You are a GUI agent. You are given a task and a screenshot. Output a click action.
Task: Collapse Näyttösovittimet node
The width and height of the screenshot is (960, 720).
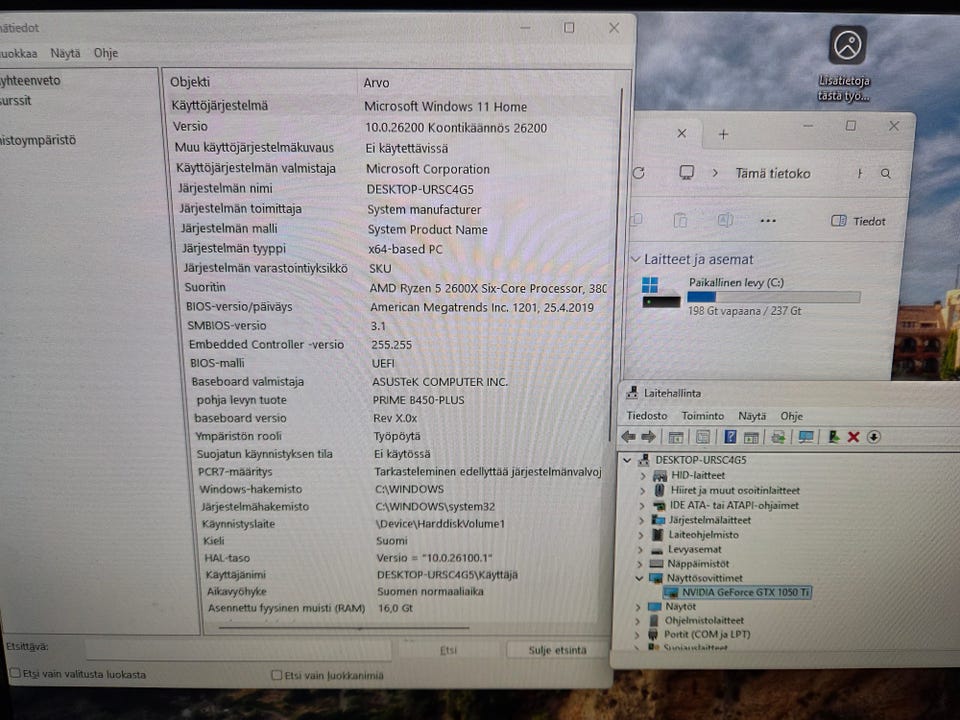pos(639,578)
